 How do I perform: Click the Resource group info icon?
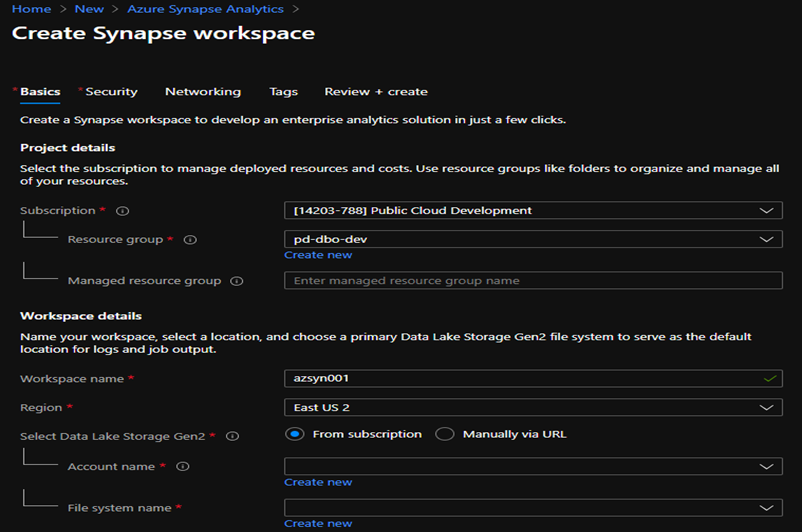[x=190, y=239]
